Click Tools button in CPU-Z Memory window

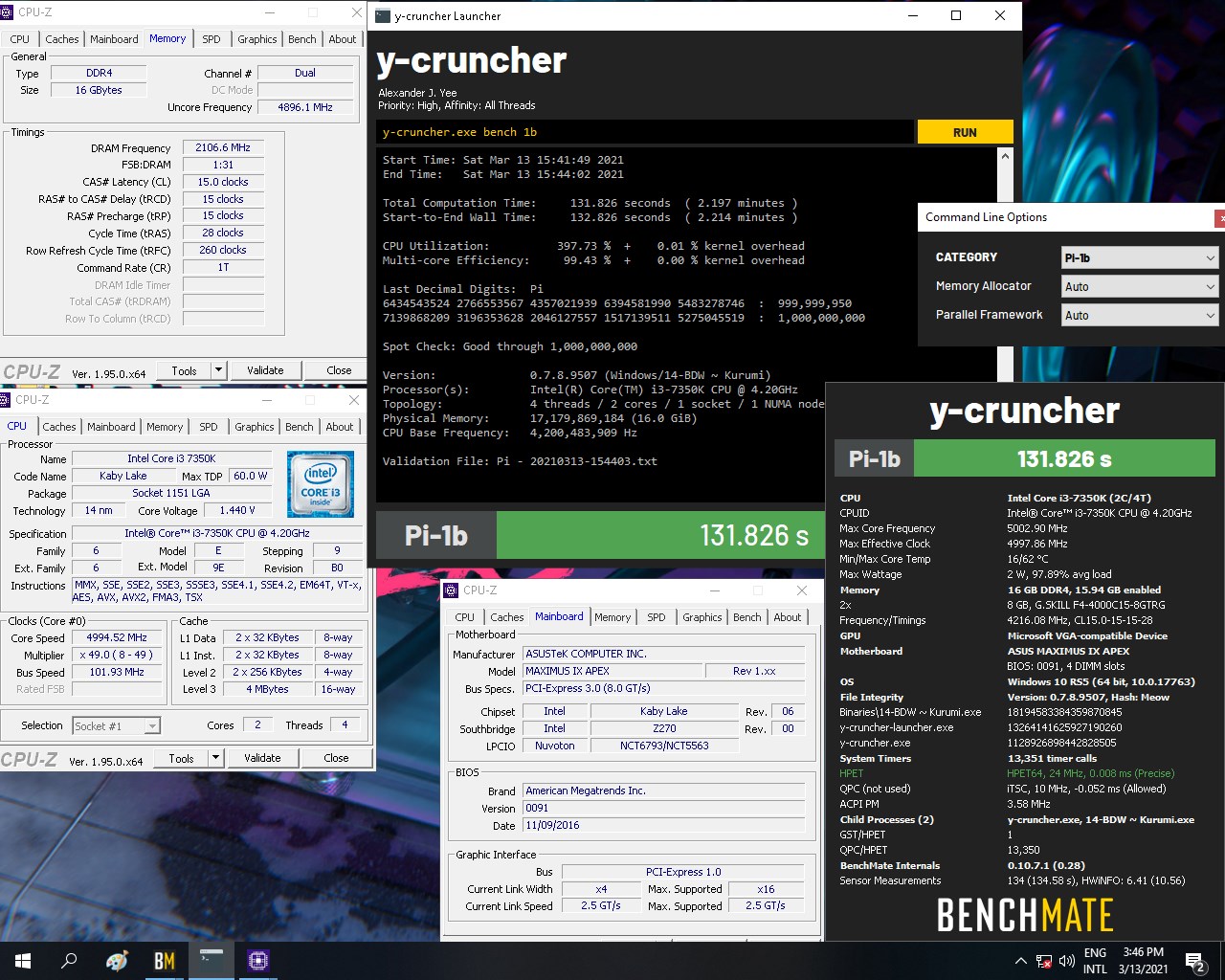pyautogui.click(x=184, y=370)
